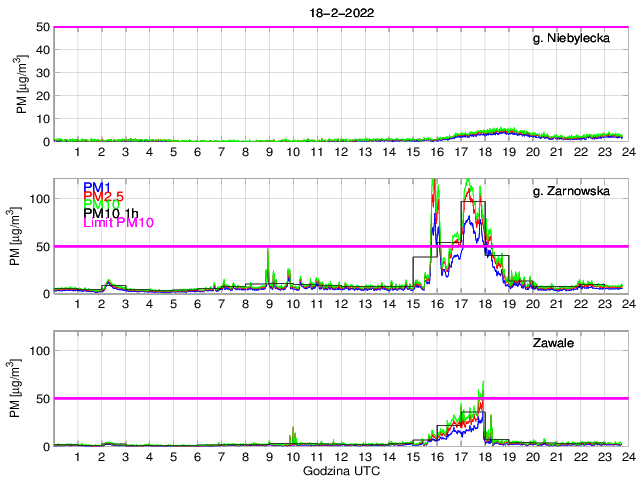Click the green PM10 legend entry
Image resolution: width=640 pixels, height=480 pixels.
[100, 205]
